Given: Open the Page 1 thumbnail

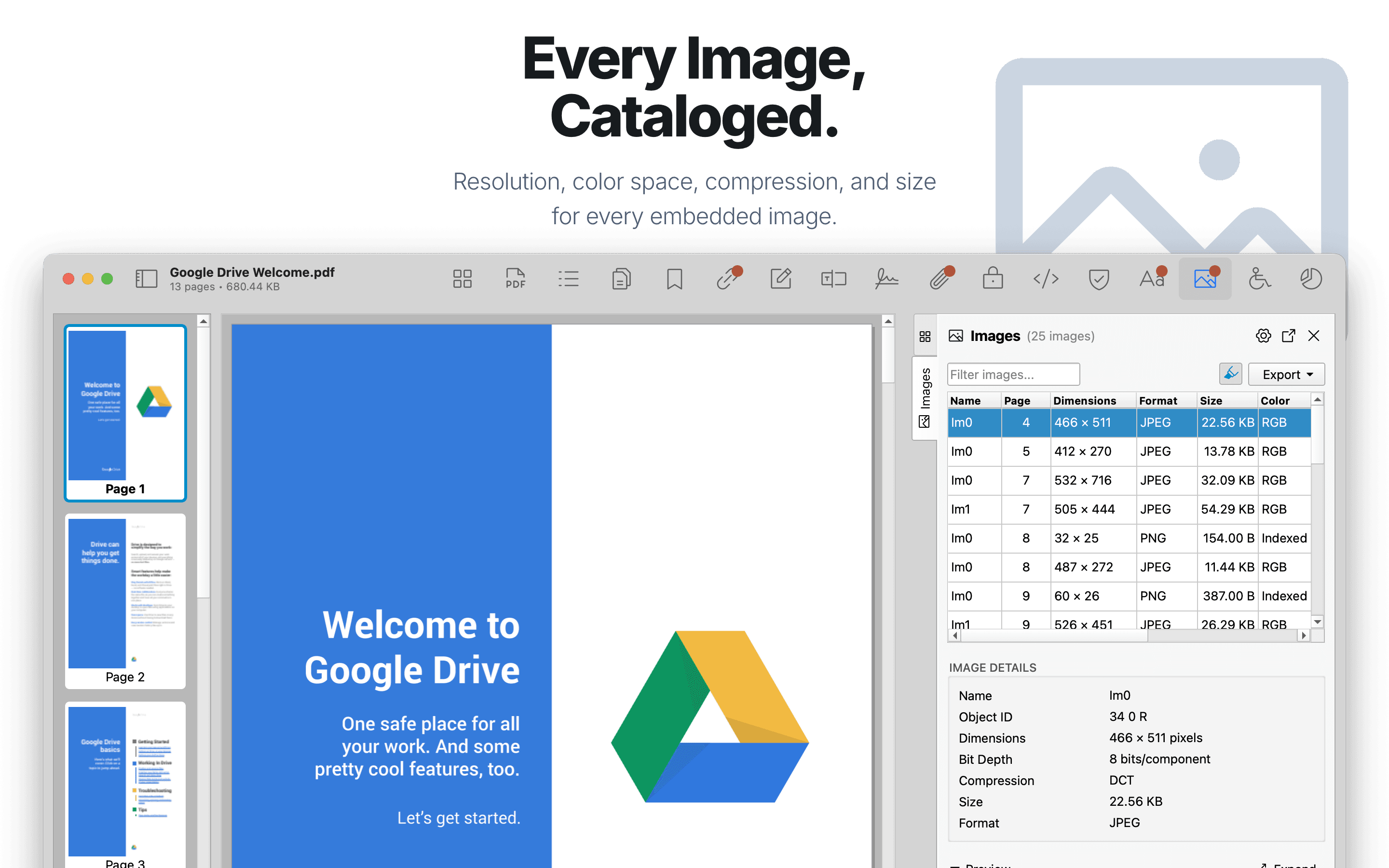Looking at the screenshot, I should click(x=125, y=413).
